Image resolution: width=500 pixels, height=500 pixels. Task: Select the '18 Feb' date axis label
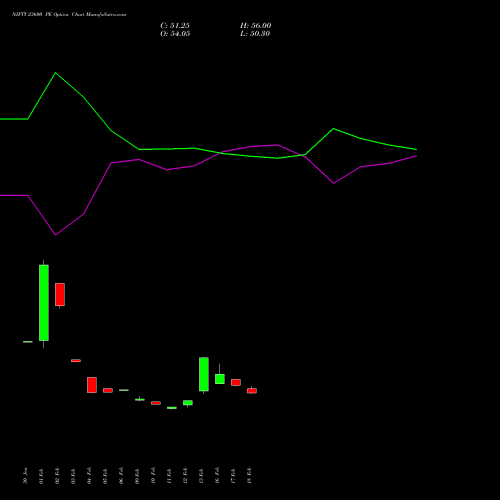[x=249, y=476]
